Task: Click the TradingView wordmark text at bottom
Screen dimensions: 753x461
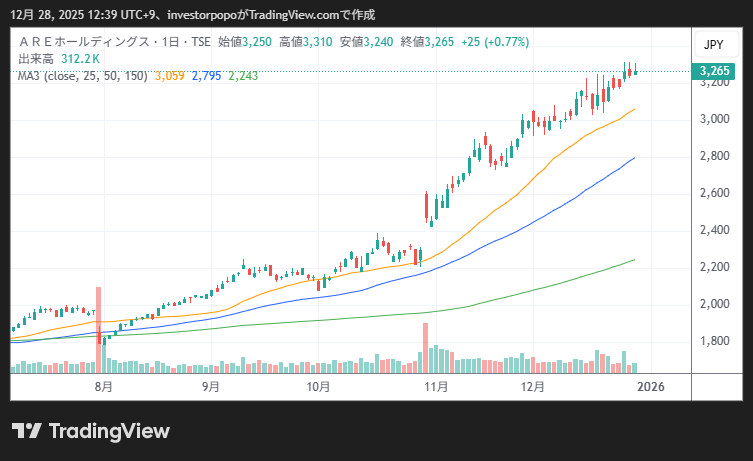Action: coord(109,431)
